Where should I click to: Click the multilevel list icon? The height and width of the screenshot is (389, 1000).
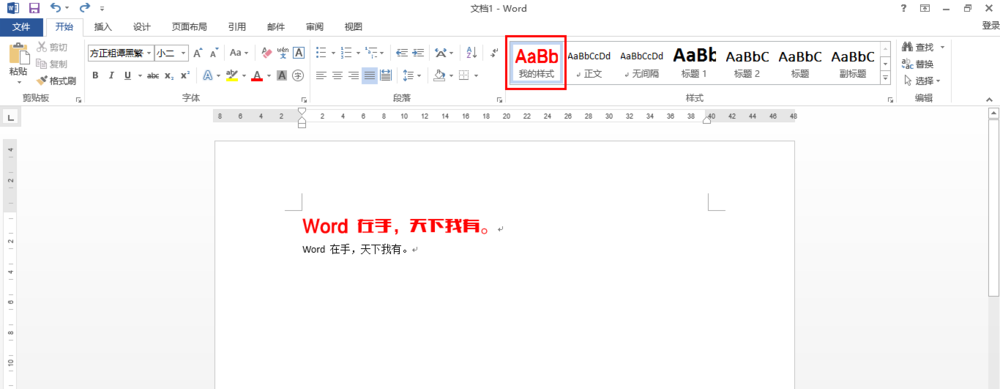pos(371,53)
